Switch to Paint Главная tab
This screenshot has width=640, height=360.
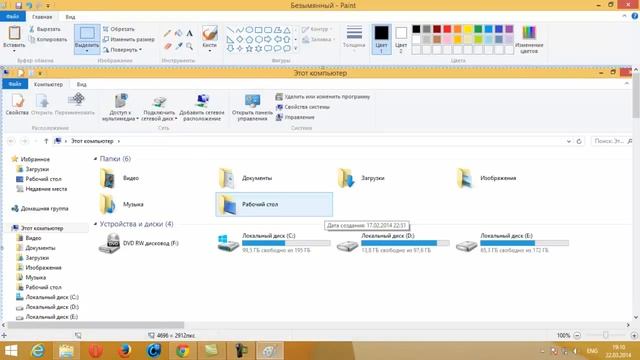coord(42,17)
